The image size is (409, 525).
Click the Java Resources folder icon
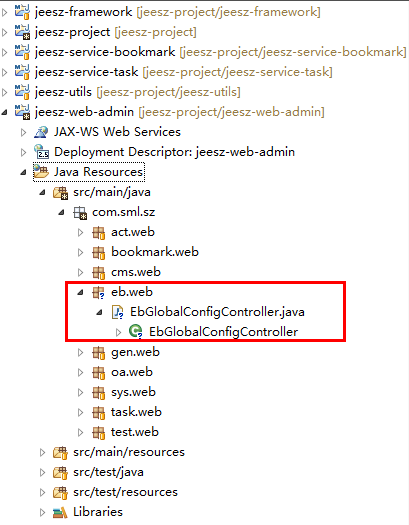click(x=41, y=172)
